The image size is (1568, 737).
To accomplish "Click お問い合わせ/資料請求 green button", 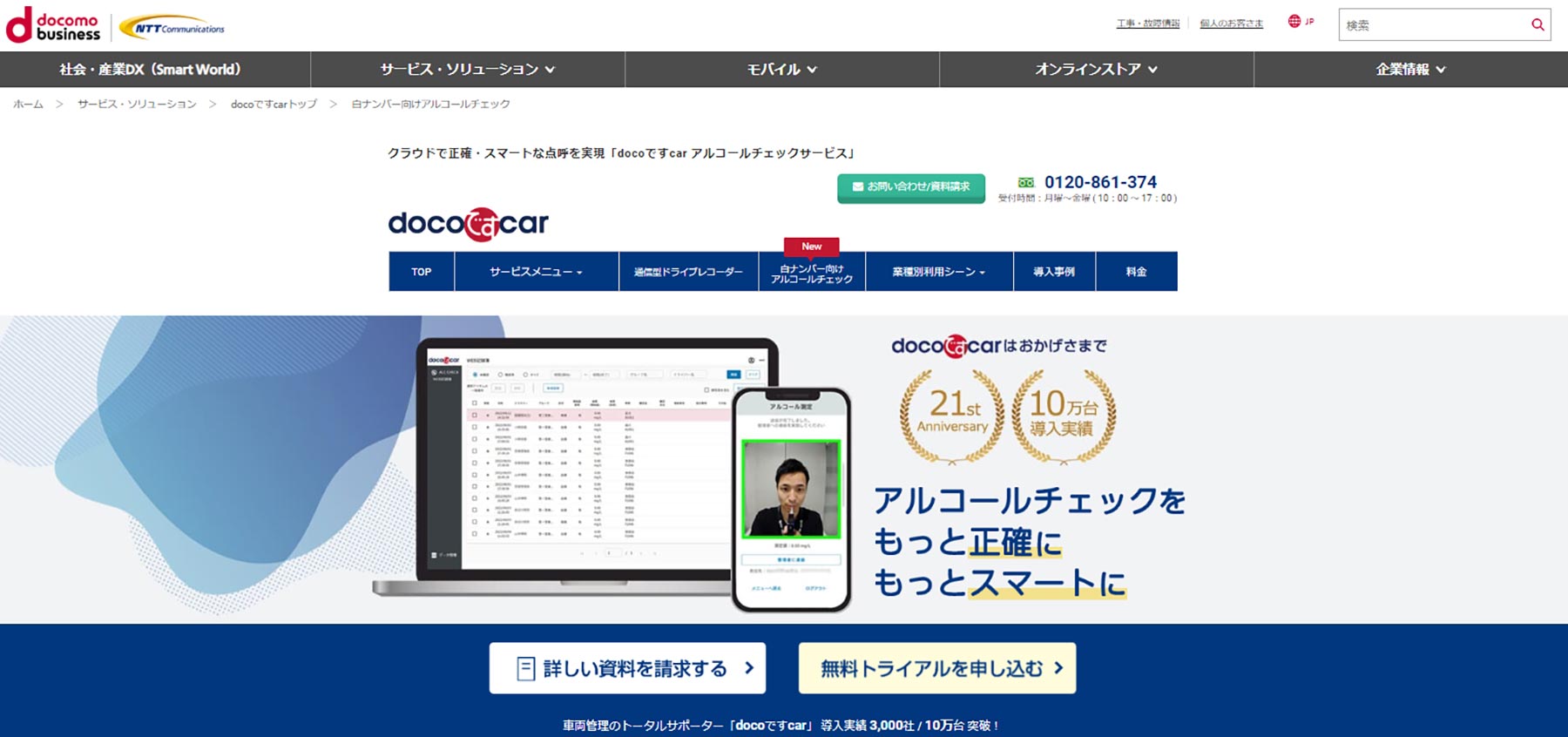I will click(x=911, y=187).
